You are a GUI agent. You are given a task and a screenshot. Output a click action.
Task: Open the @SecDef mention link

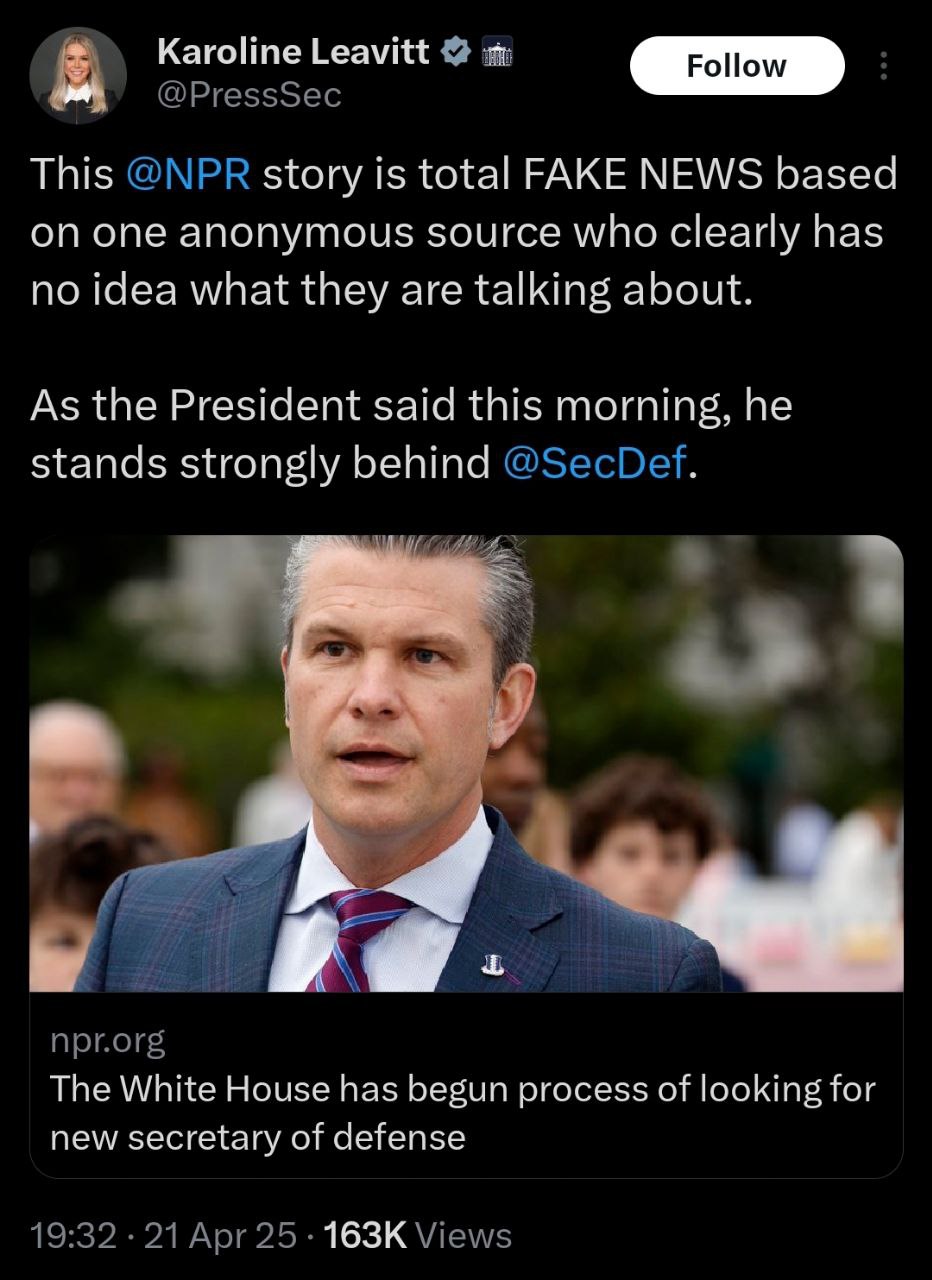[x=595, y=464]
